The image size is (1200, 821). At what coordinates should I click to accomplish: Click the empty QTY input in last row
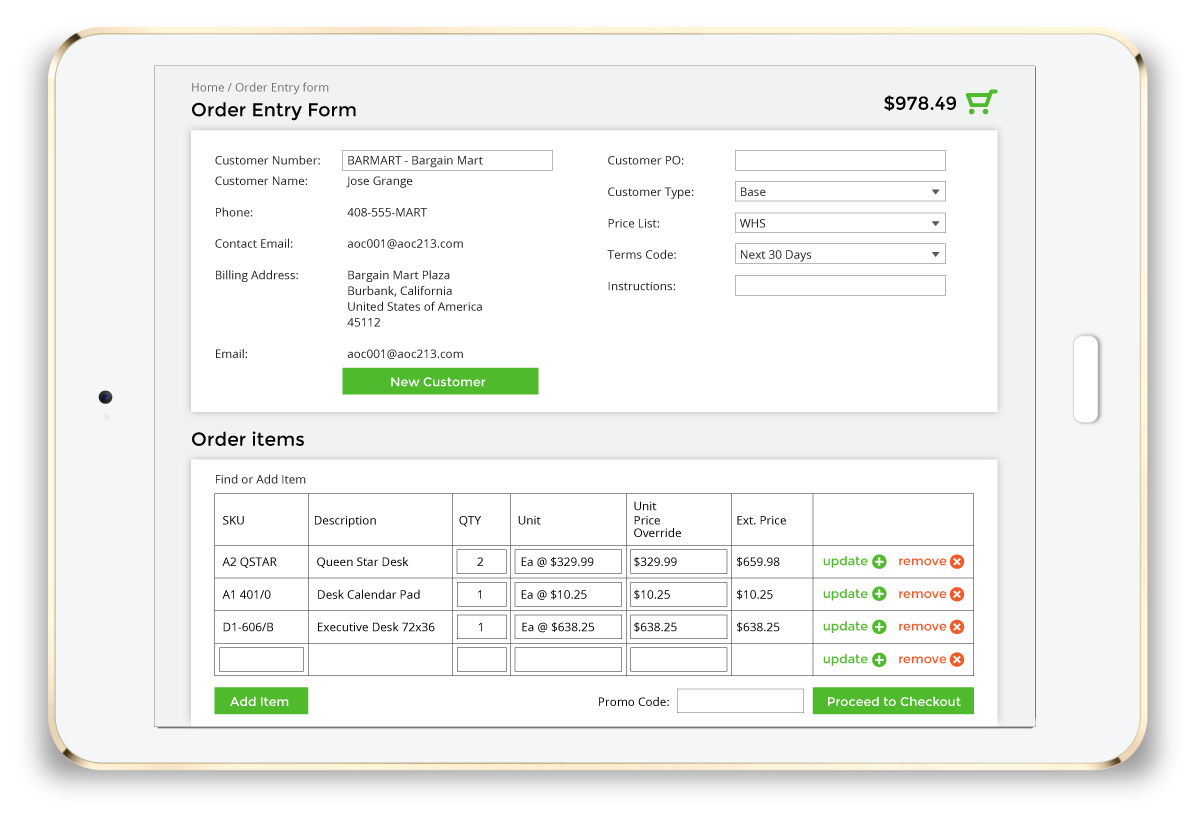tap(481, 660)
